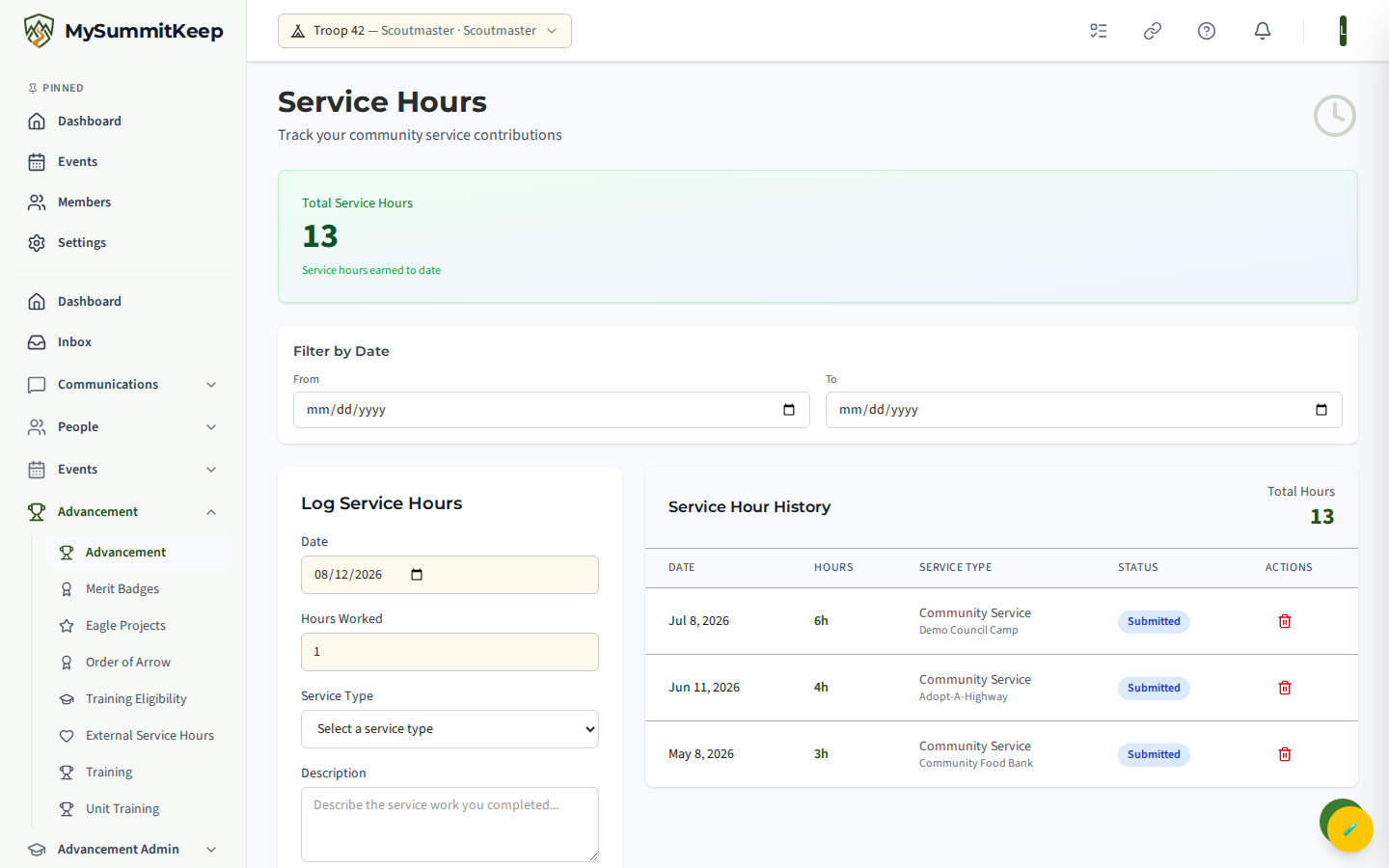1389x868 pixels.
Task: Click the '4h' hours cell
Action: (821, 688)
